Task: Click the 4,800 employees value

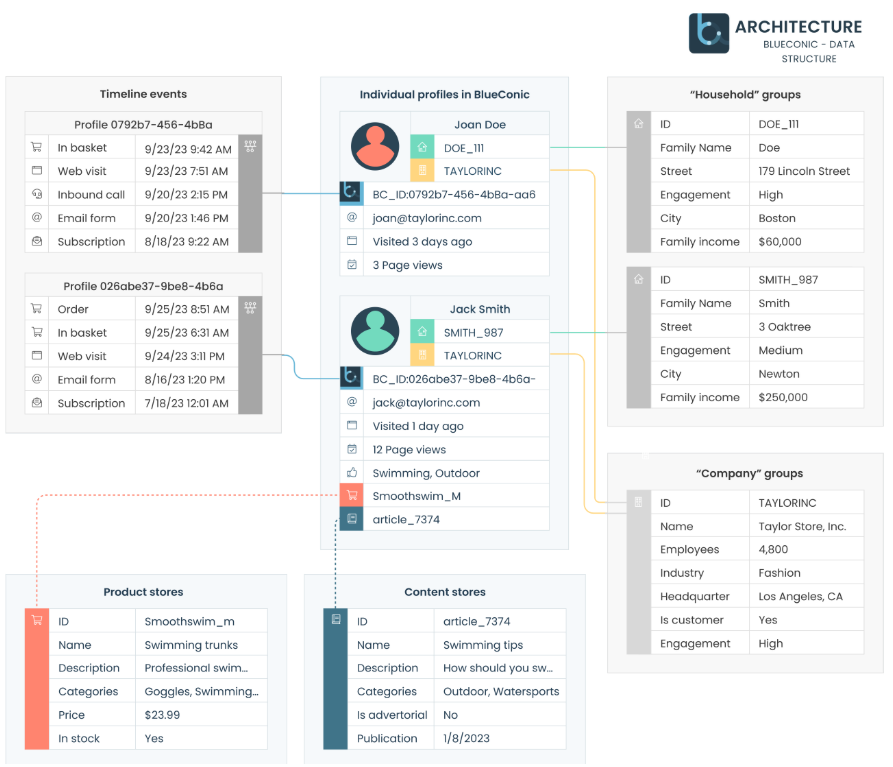Action: (x=773, y=549)
